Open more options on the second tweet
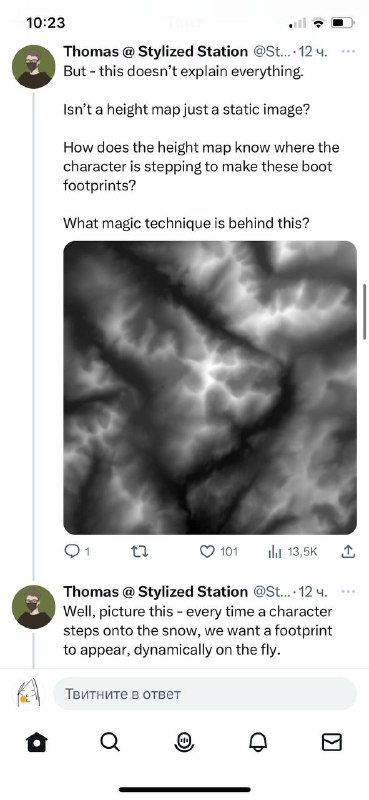Viewport: 369px width, 800px height. (348, 592)
